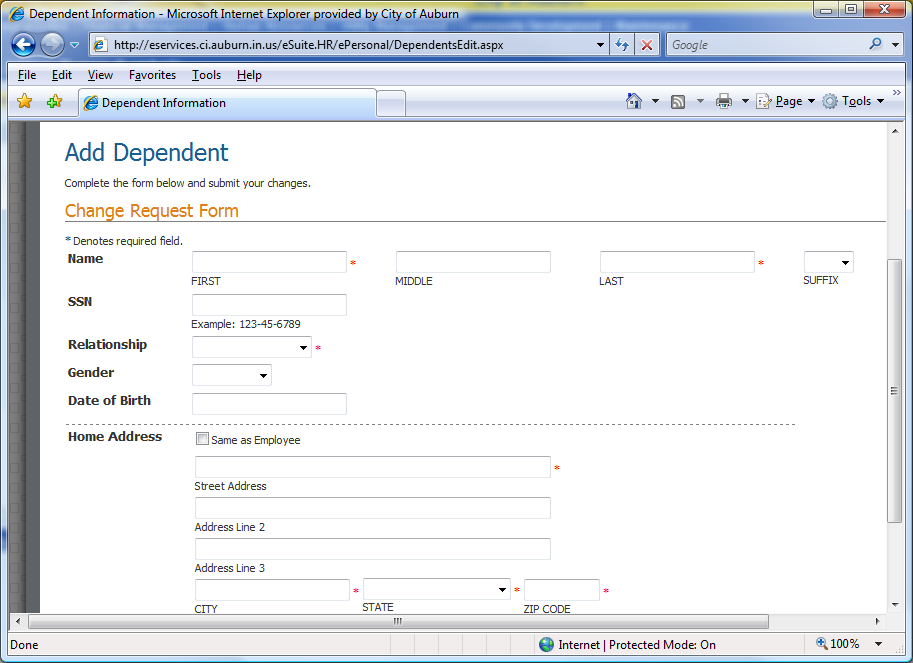This screenshot has height=663, width=913.
Task: Open the recent pages history arrow
Action: click(x=75, y=45)
